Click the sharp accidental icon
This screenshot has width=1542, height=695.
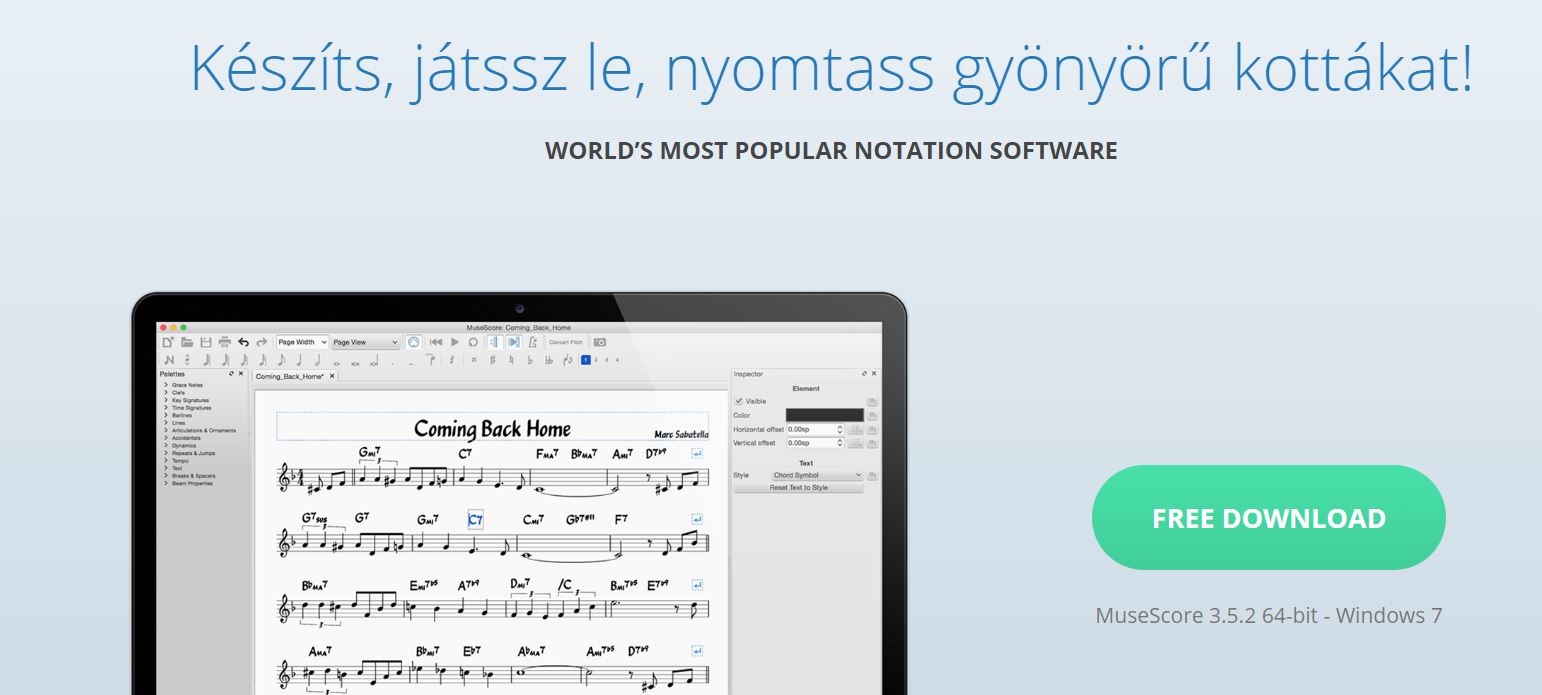492,360
